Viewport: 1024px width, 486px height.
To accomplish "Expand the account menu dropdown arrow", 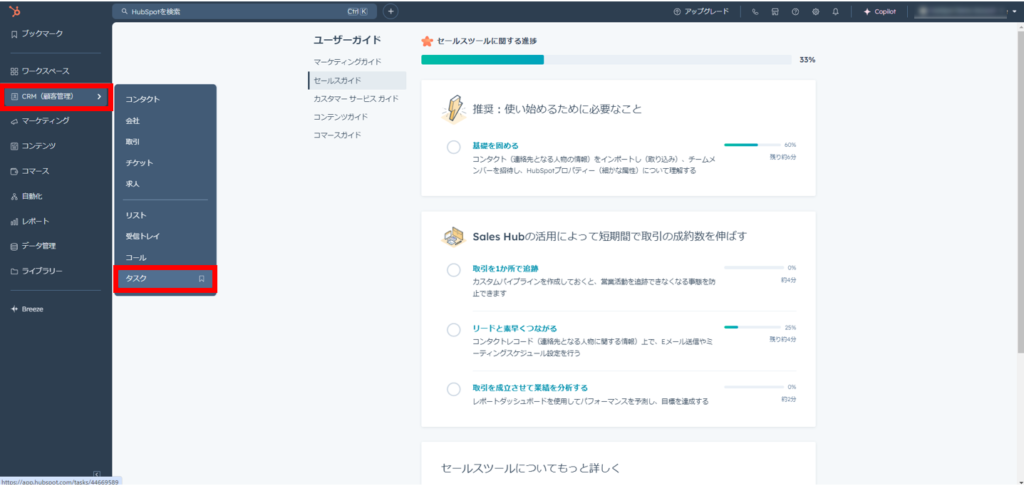I will coord(1014,12).
